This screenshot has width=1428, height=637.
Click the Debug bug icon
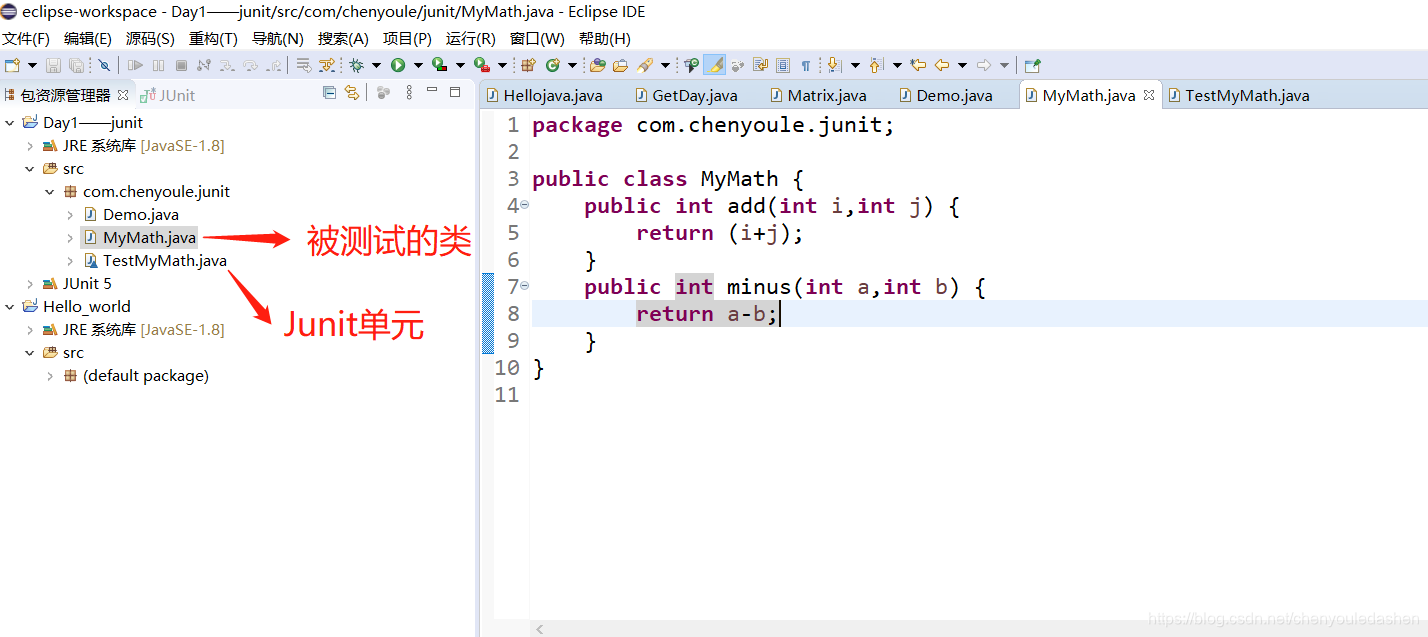pos(356,65)
